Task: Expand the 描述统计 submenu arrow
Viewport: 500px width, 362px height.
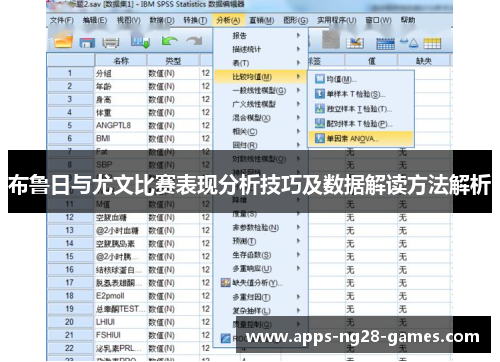Action: click(x=298, y=49)
